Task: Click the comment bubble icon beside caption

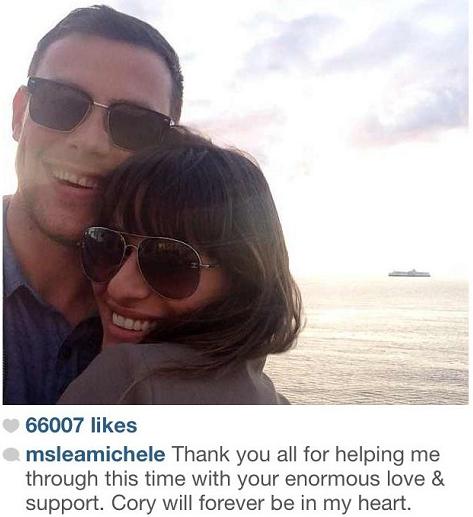Action: [x=11, y=455]
